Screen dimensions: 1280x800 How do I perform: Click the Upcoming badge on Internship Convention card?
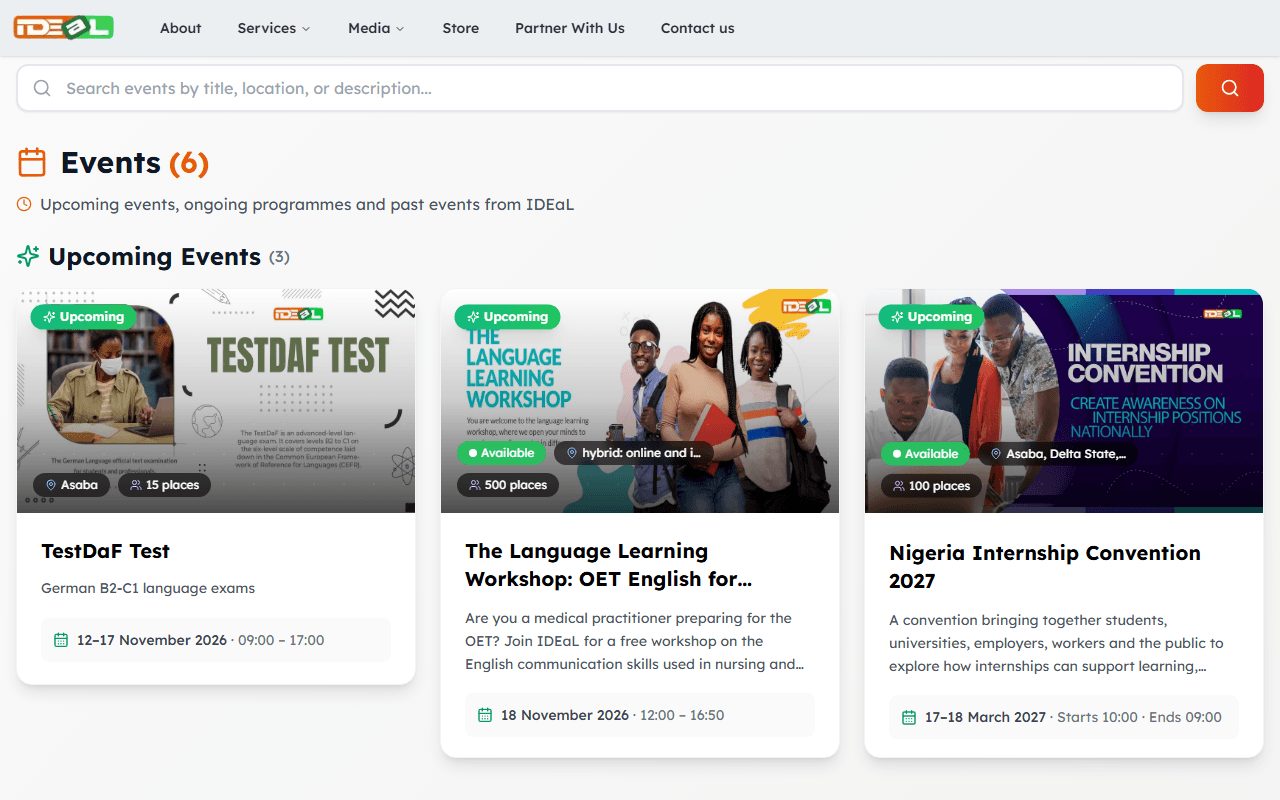pyautogui.click(x=932, y=317)
